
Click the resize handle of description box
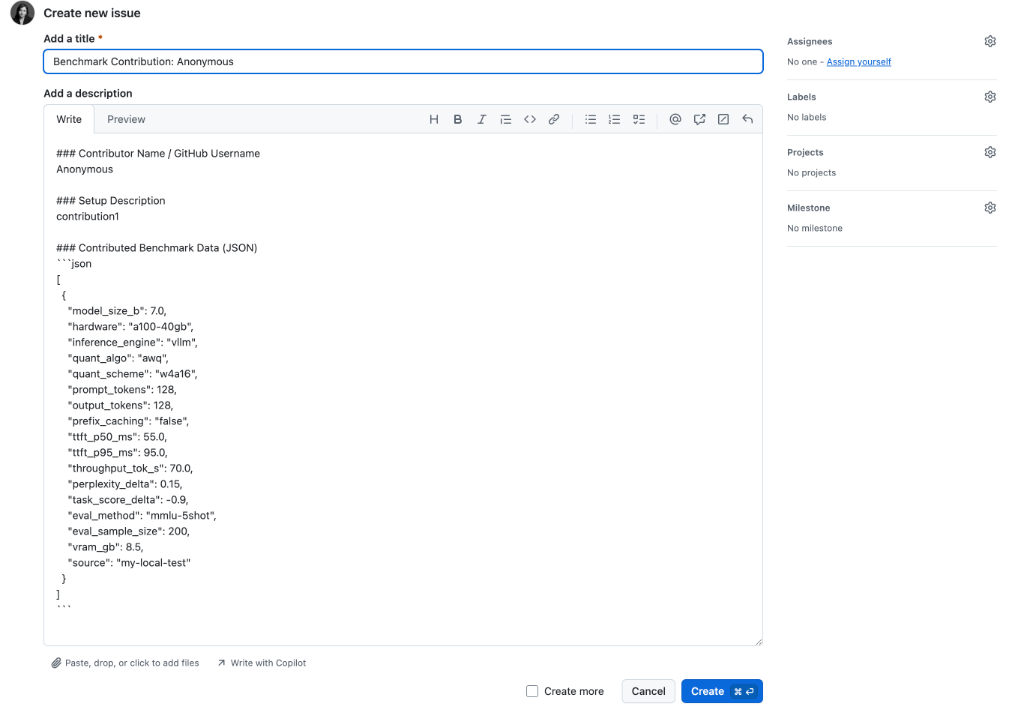click(x=758, y=642)
